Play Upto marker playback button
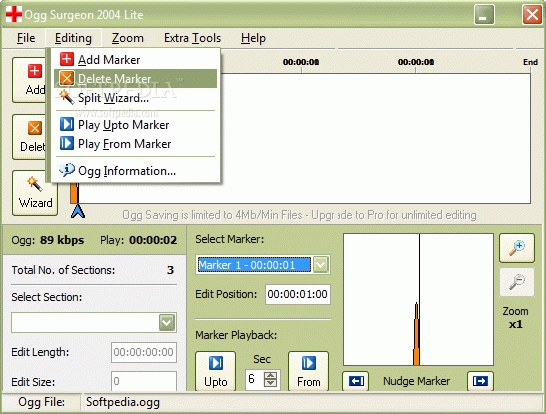546x414 pixels. pos(216,371)
